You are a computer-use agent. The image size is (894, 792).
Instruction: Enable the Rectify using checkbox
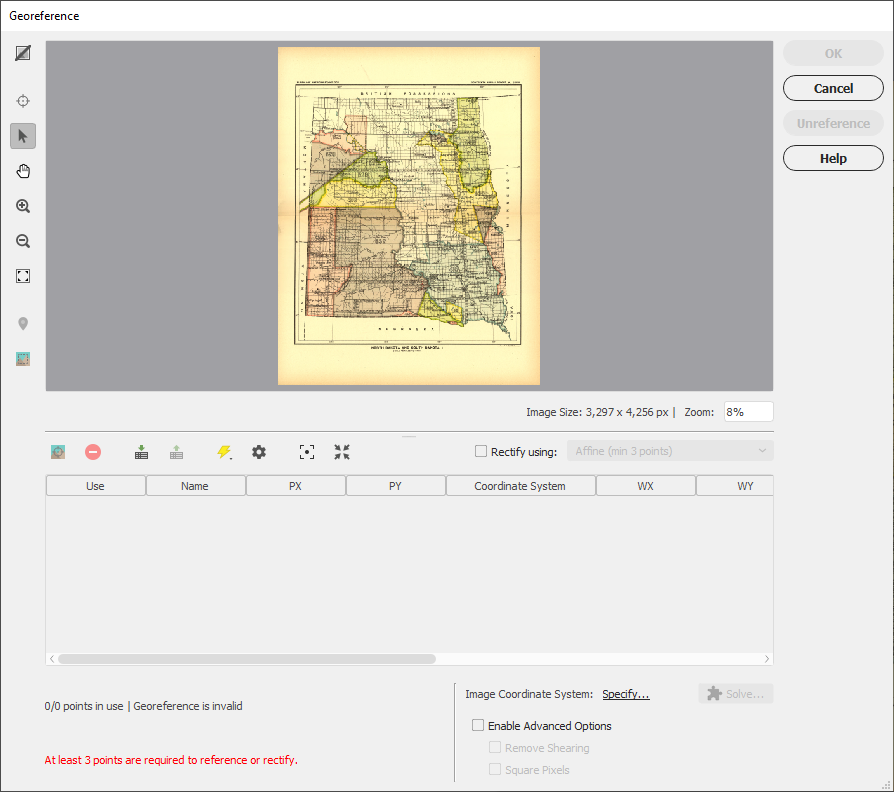481,452
